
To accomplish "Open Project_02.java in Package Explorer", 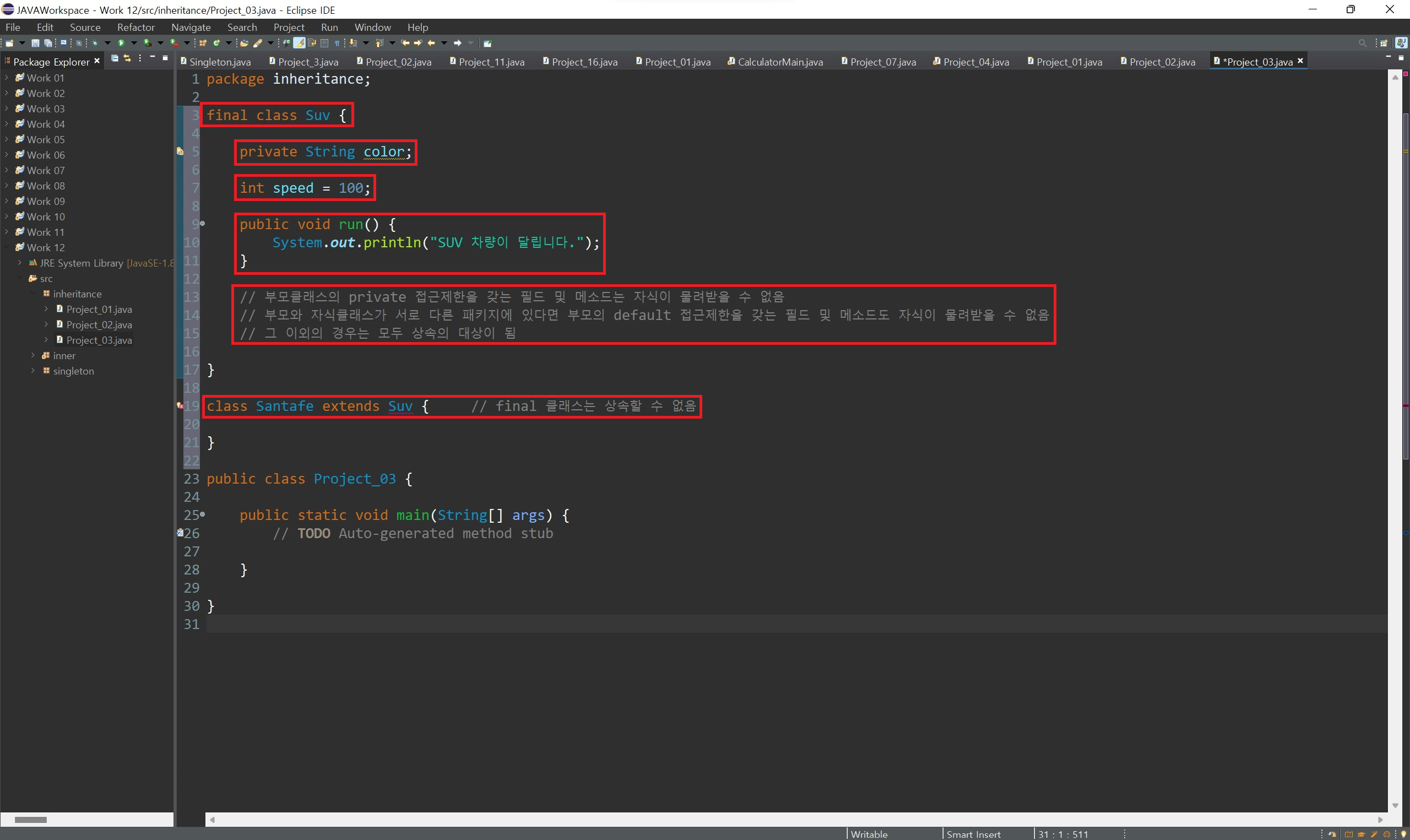I will 99,325.
